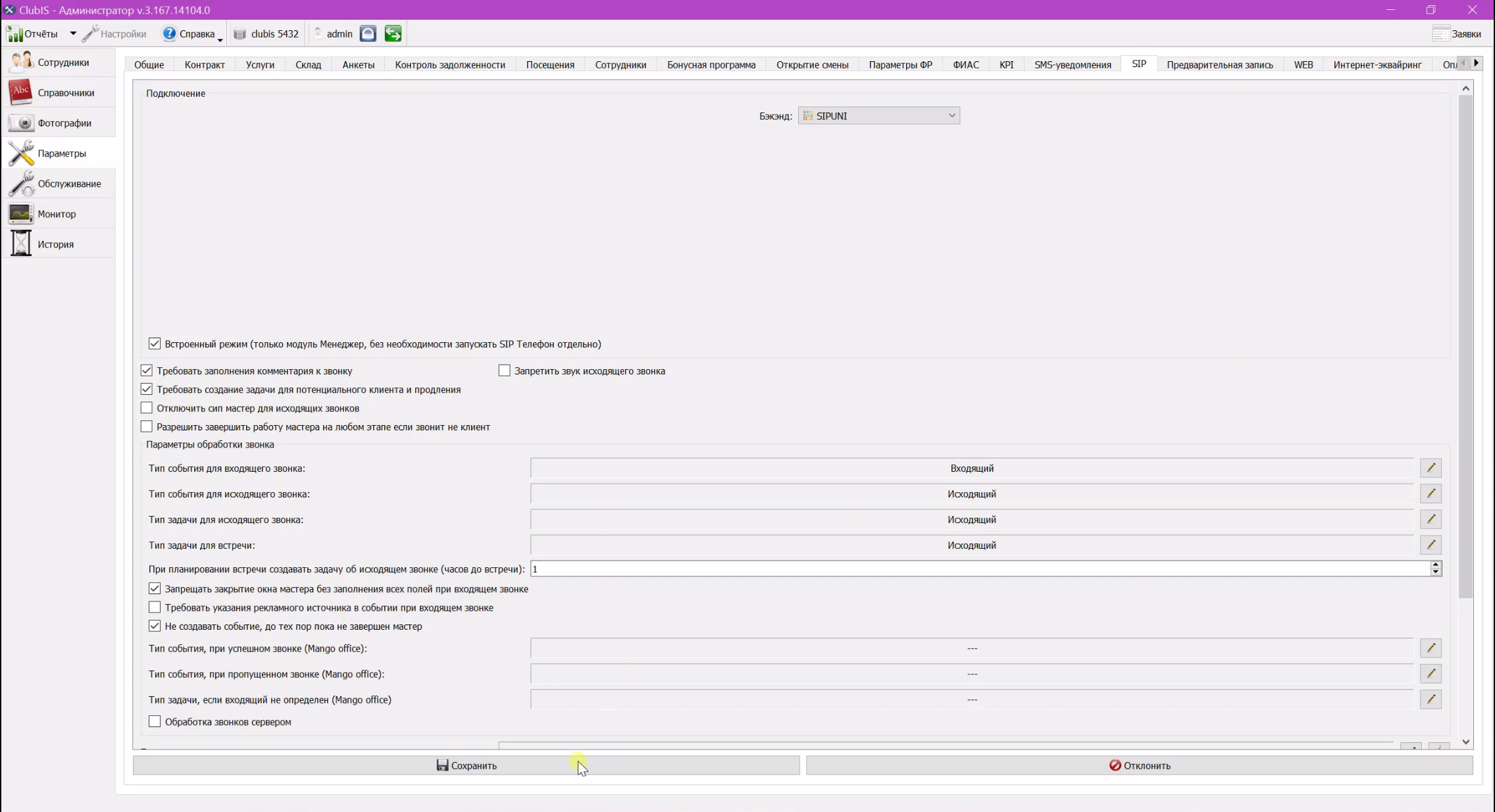Open the Сотрудники sidebar section
This screenshot has width=1495, height=812.
[x=58, y=63]
